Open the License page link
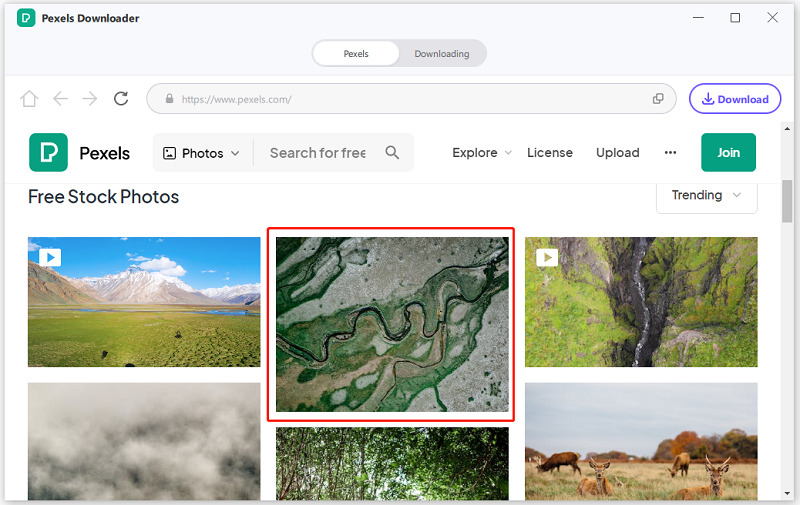The width and height of the screenshot is (800, 505). [x=549, y=153]
